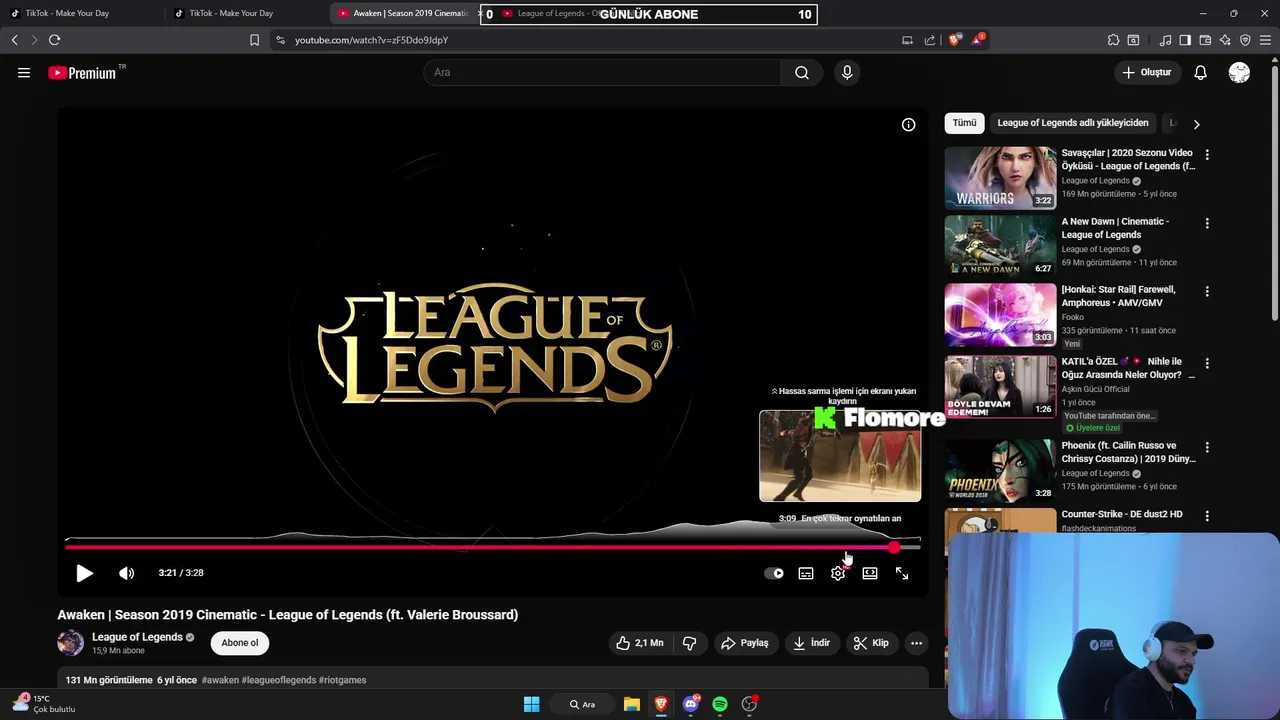Viewport: 1280px width, 720px height.
Task: Switch to first TikTok tab
Action: (x=81, y=13)
